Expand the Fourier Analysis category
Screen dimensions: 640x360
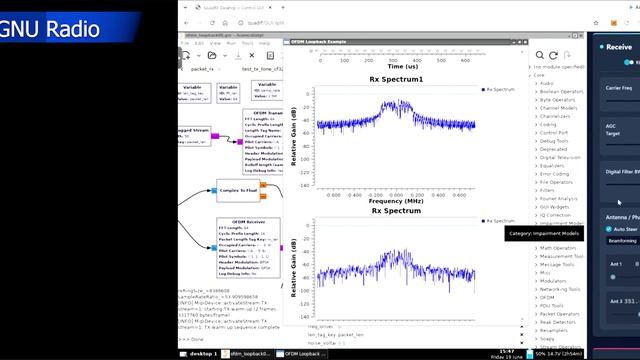point(536,199)
